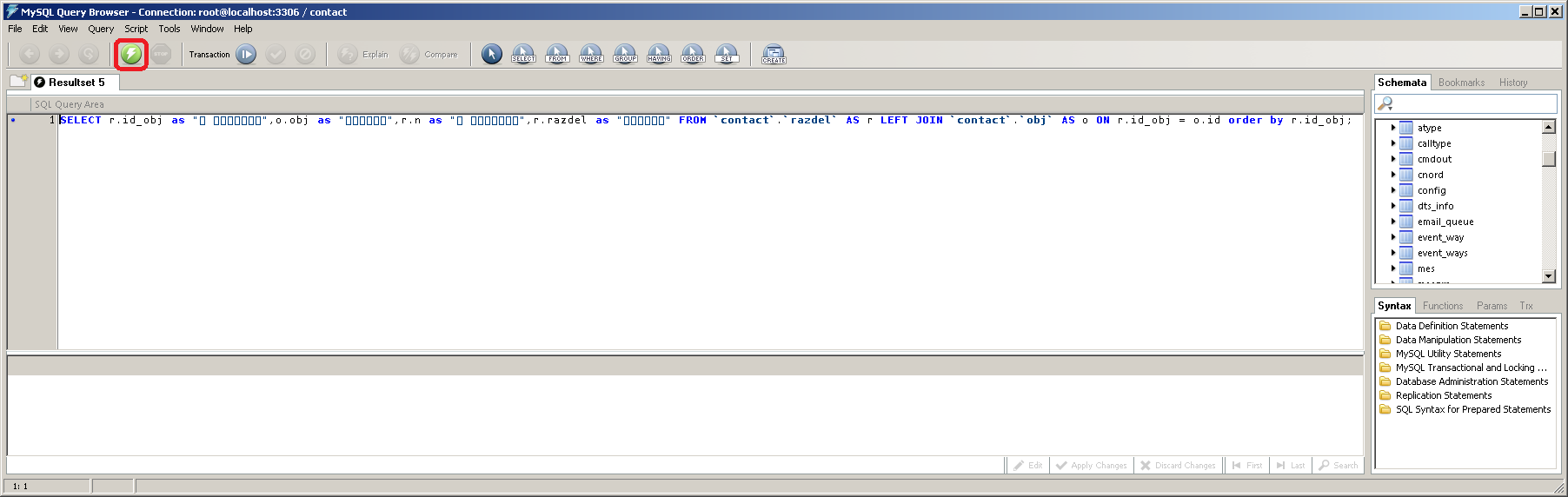This screenshot has height=497, width=1568.
Task: Expand the calltype table node
Action: [1392, 143]
